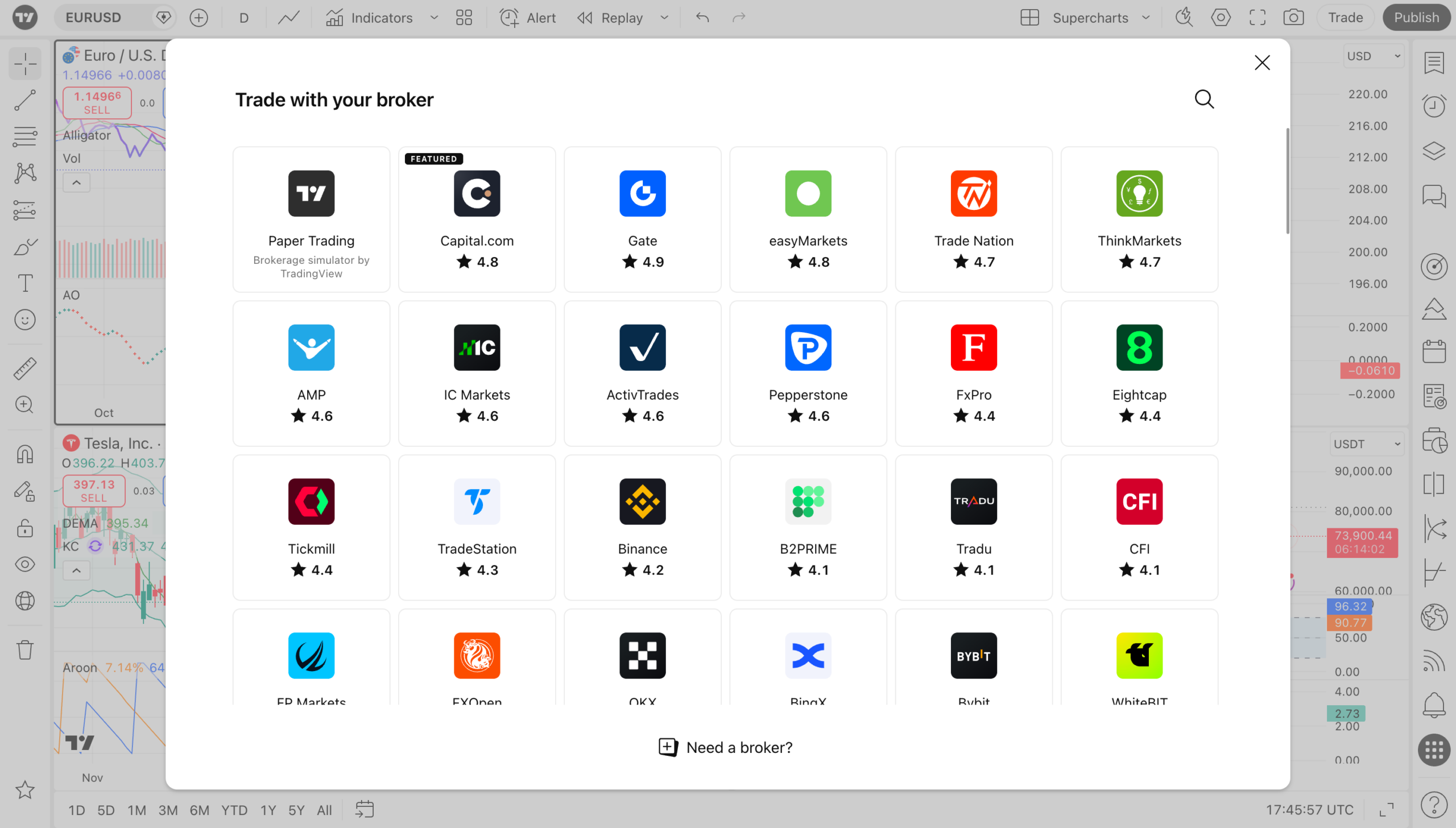This screenshot has width=1456, height=828.
Task: Open the FXOpen broker logo
Action: (477, 655)
